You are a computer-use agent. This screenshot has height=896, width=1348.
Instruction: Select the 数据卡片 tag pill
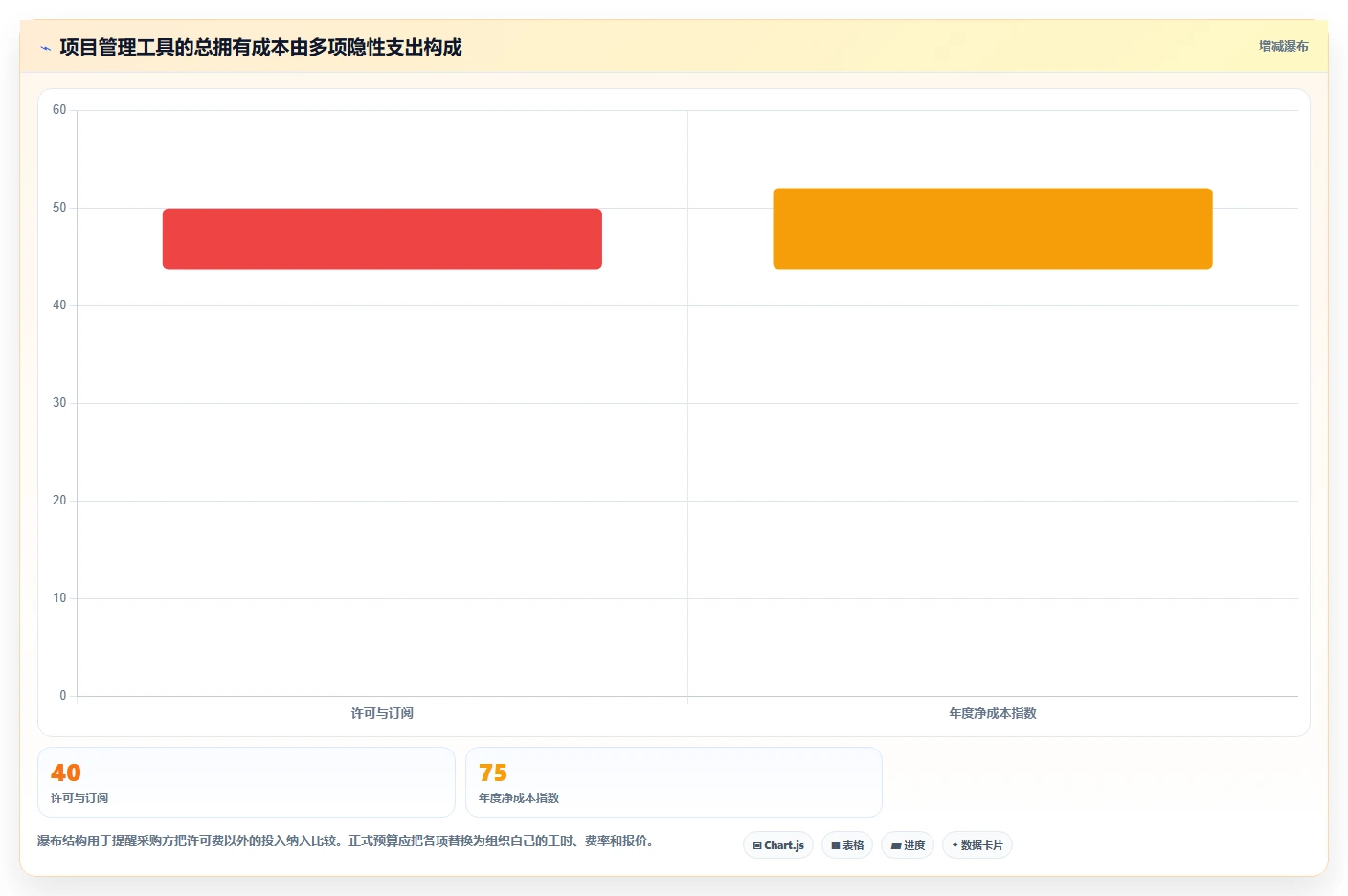click(x=977, y=845)
